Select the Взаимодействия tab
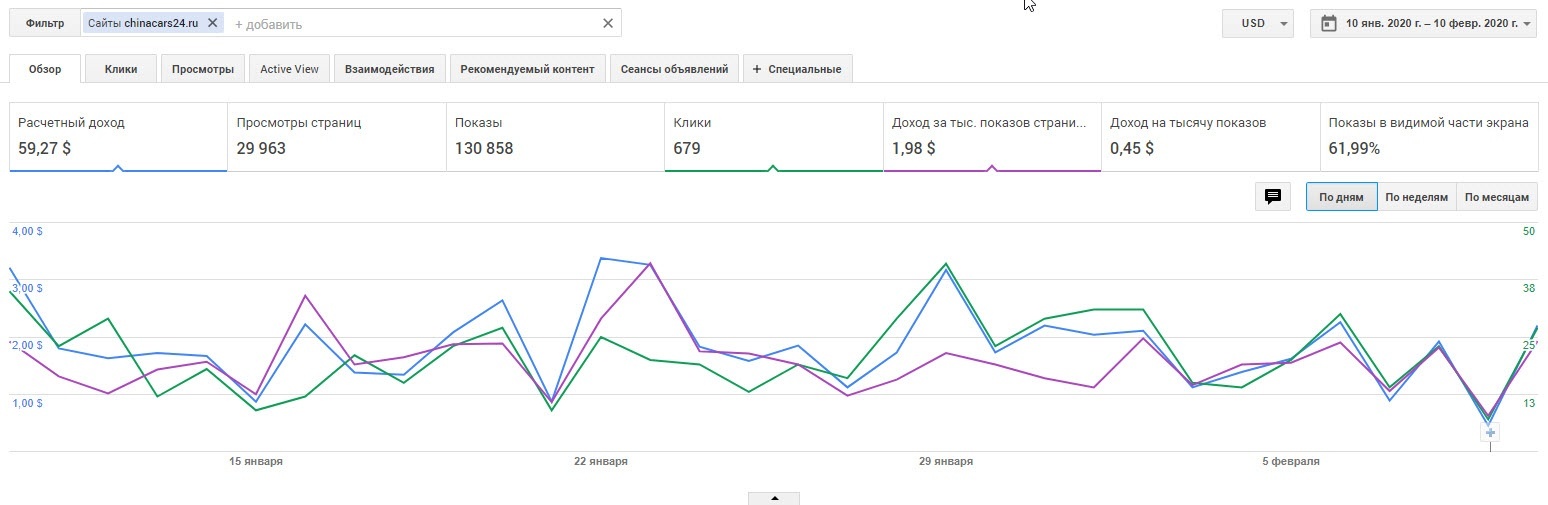The height and width of the screenshot is (505, 1548). tap(389, 69)
